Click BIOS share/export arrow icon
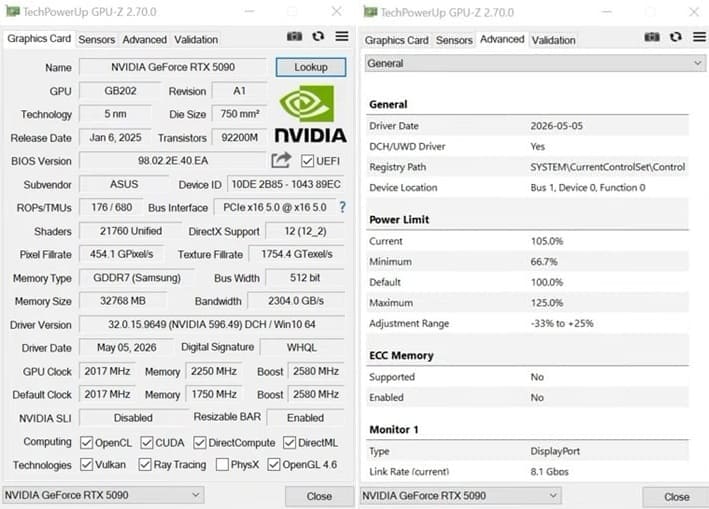 point(281,160)
